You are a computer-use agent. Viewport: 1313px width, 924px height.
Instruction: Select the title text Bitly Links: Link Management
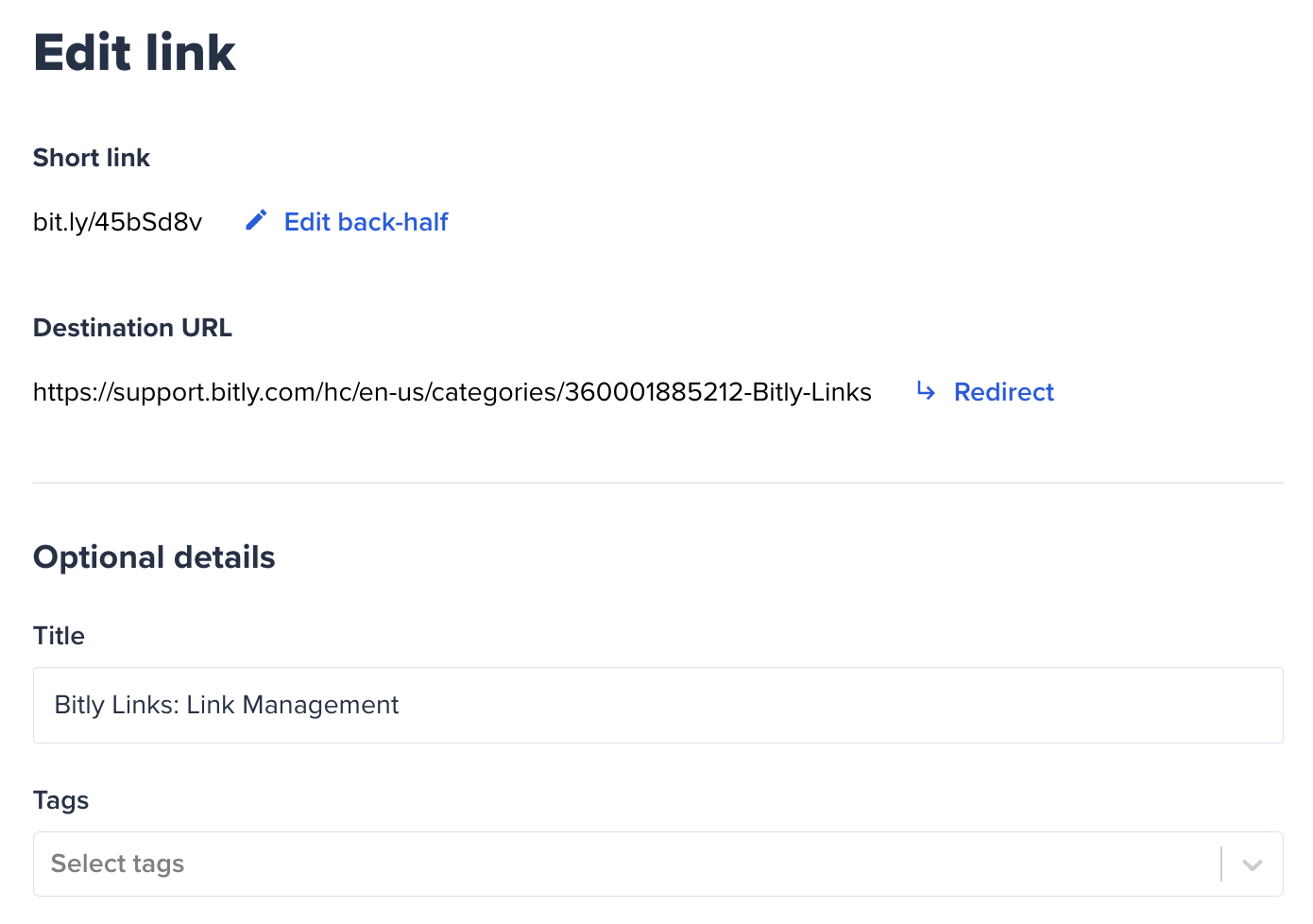click(x=226, y=705)
